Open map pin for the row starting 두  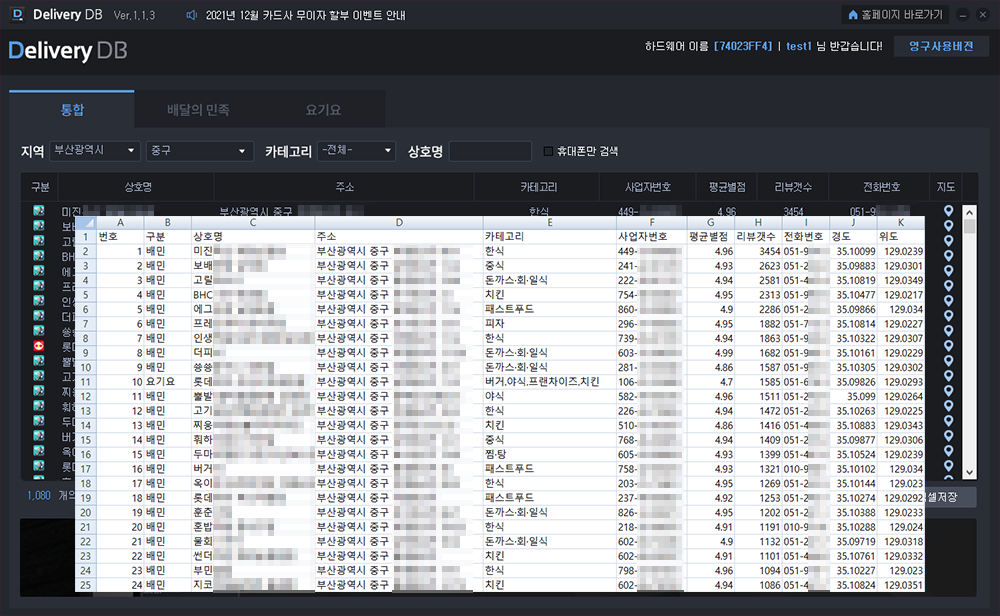pos(948,420)
